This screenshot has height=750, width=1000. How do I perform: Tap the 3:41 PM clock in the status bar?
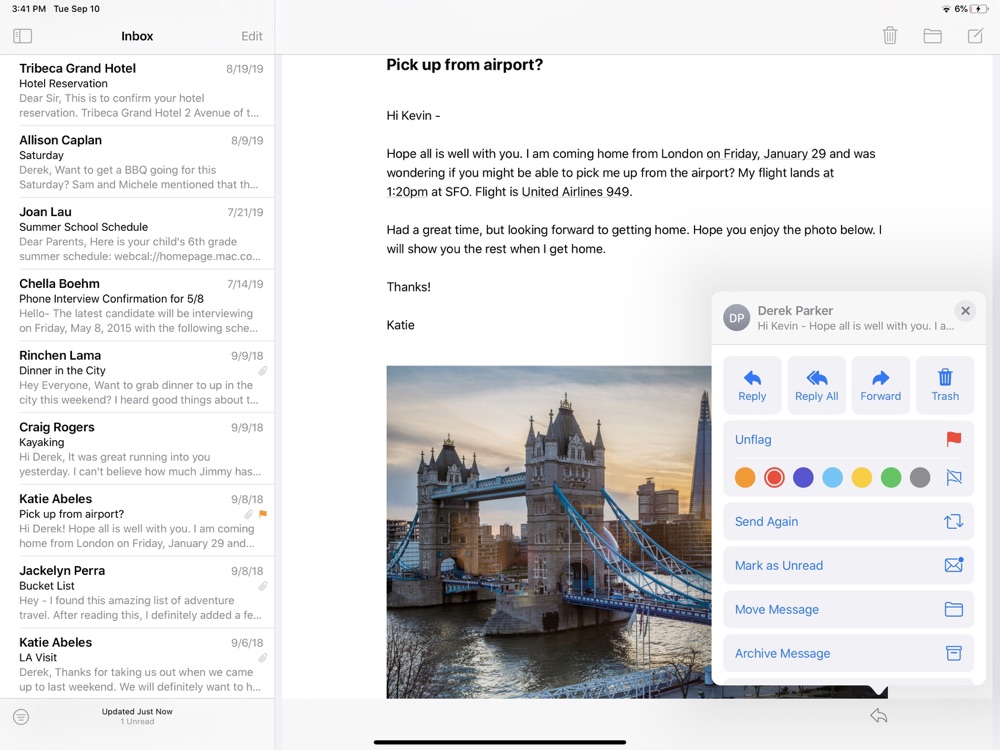coord(29,9)
